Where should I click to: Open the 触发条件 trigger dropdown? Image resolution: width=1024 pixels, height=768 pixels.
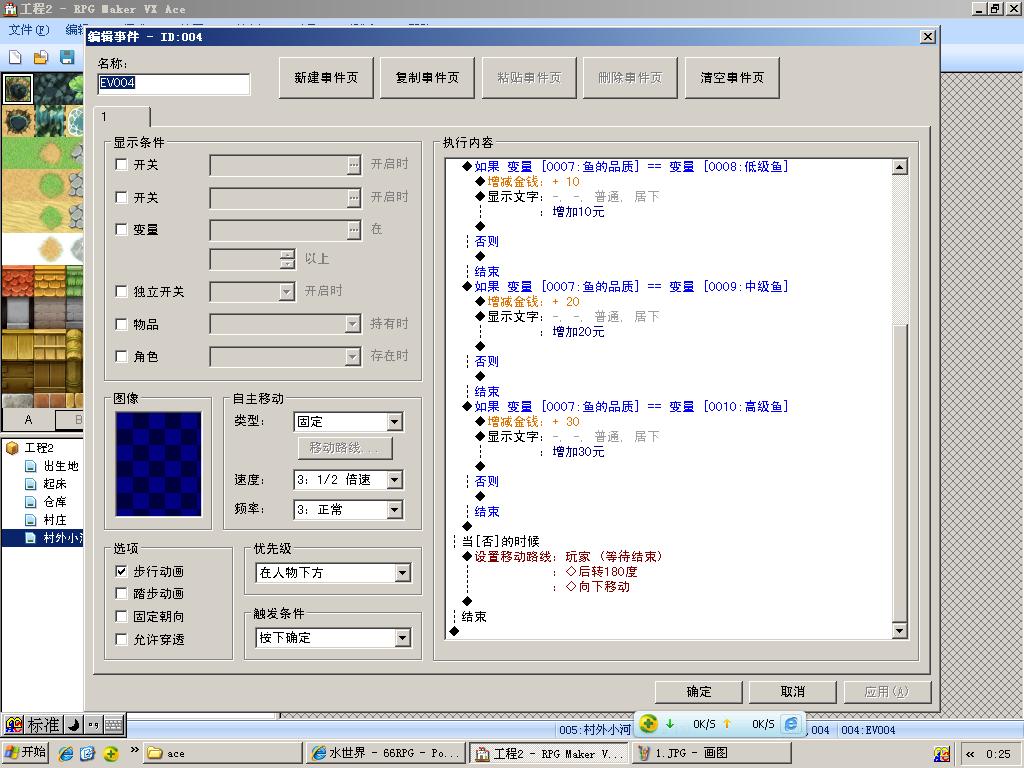[x=403, y=637]
